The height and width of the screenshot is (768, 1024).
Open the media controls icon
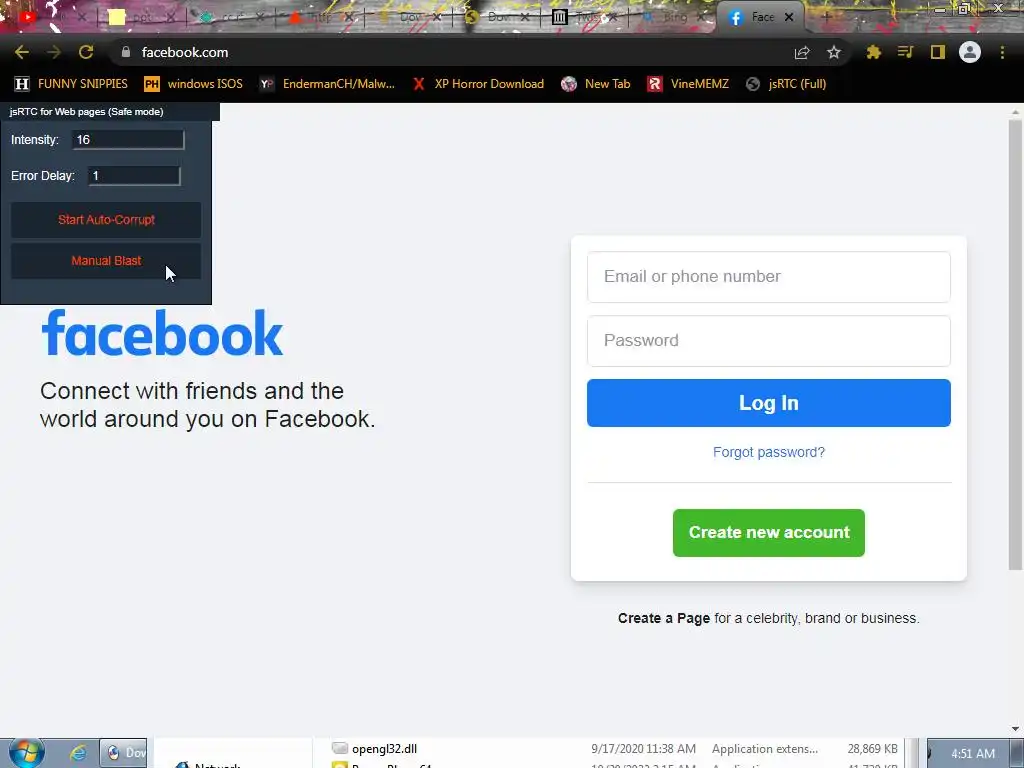[x=905, y=52]
